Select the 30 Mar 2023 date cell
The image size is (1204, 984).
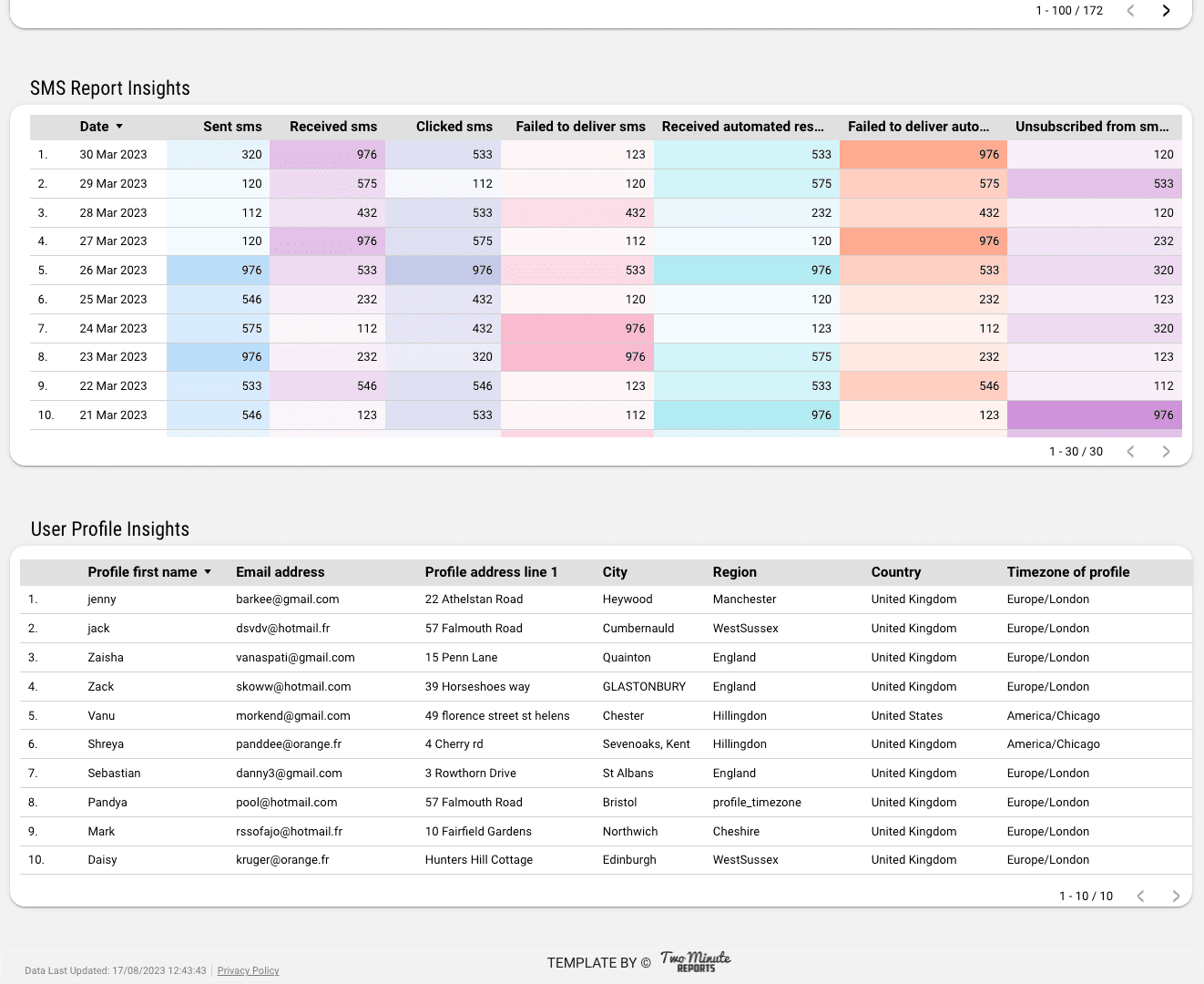(113, 155)
